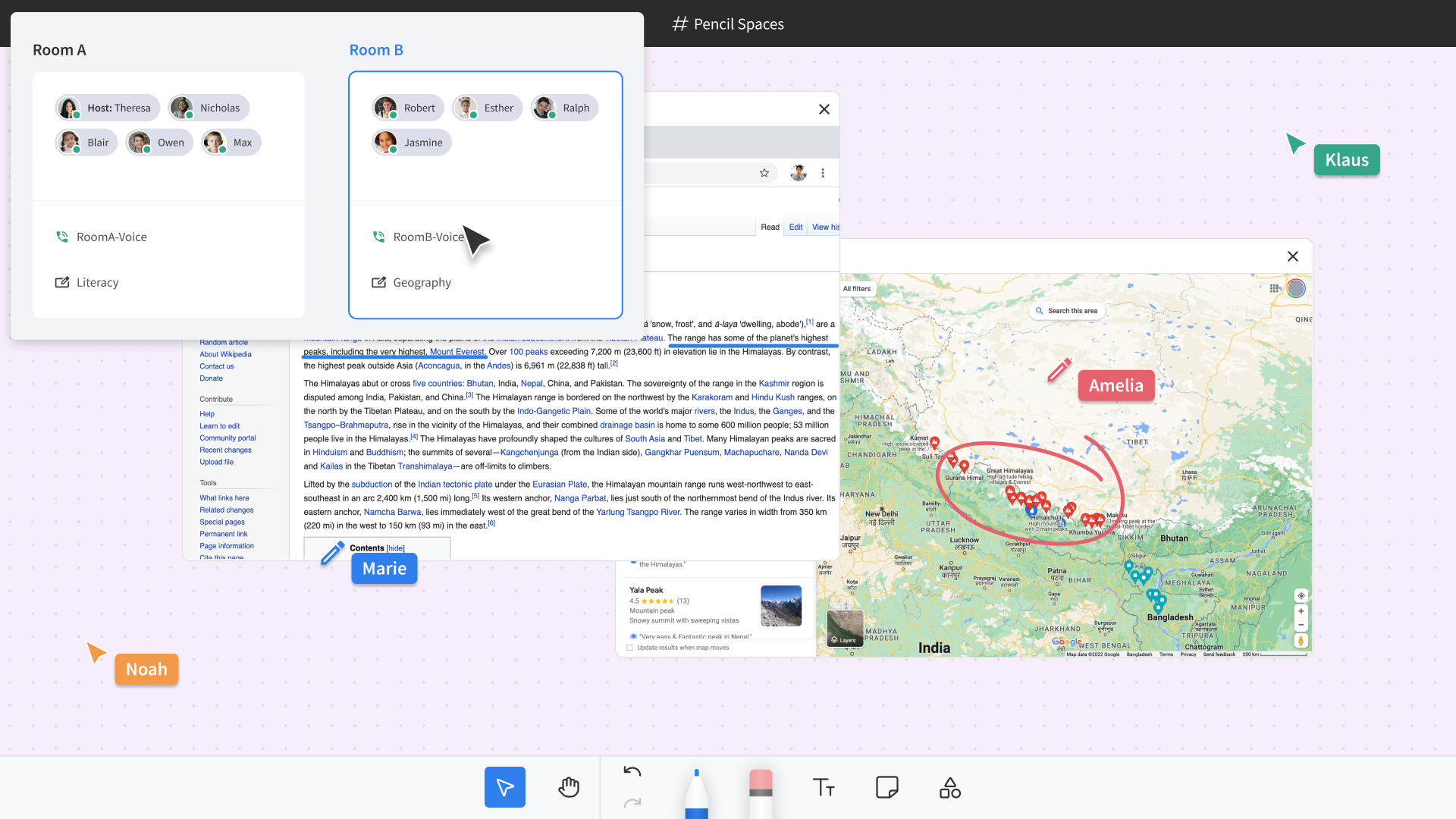
Task: Join the RoomA-Voice call
Action: click(x=102, y=237)
